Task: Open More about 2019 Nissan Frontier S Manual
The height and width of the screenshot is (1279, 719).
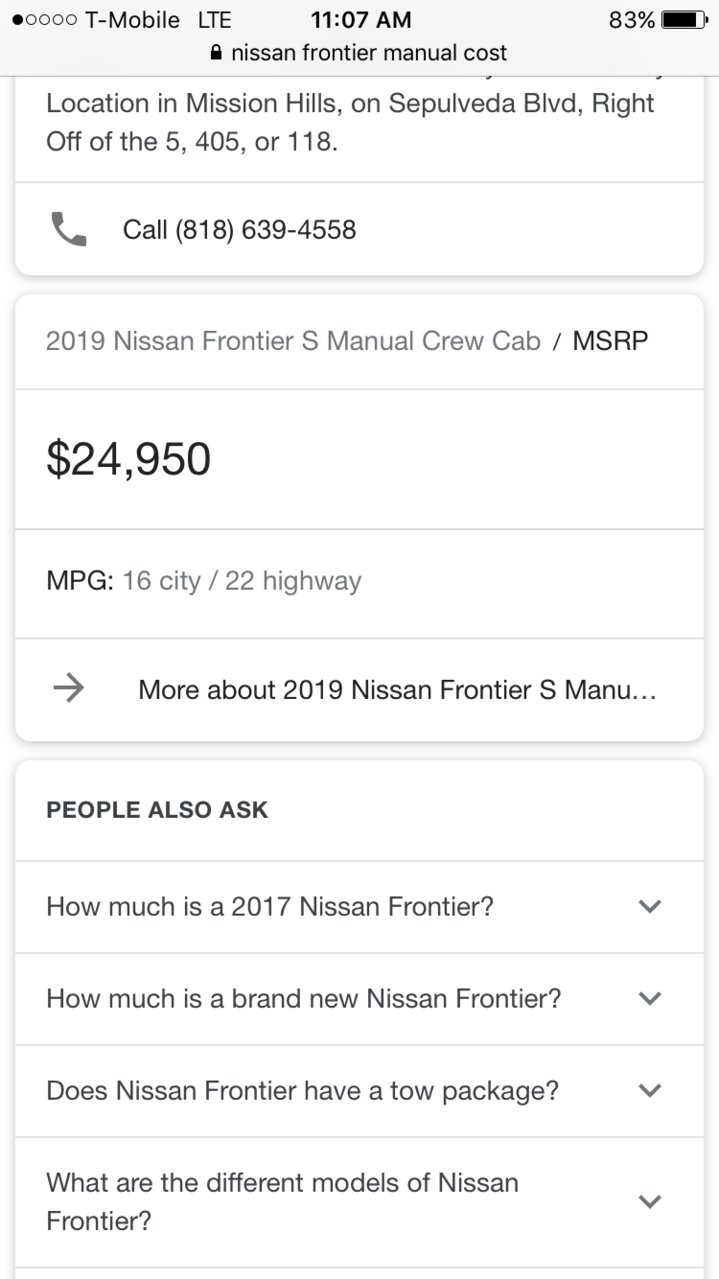Action: pos(359,689)
